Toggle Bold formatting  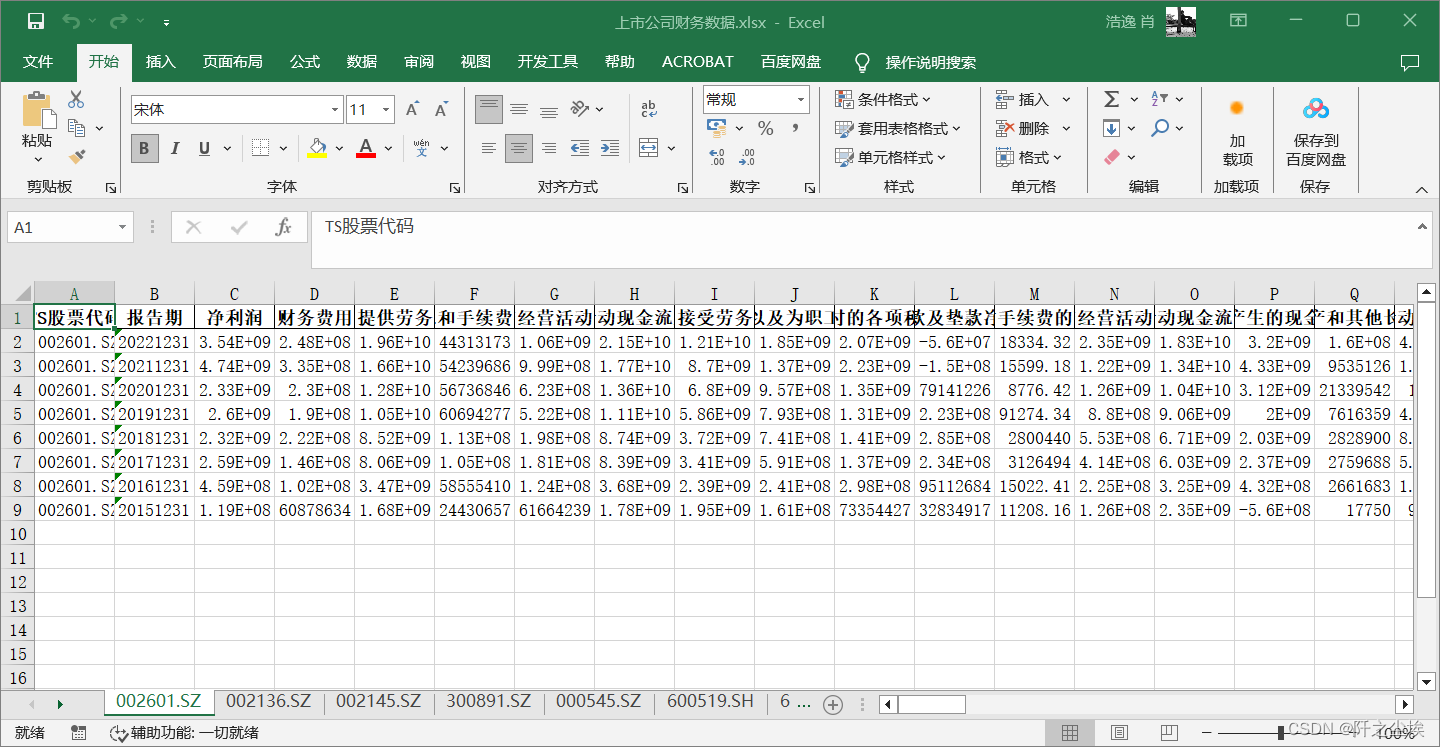pos(144,148)
